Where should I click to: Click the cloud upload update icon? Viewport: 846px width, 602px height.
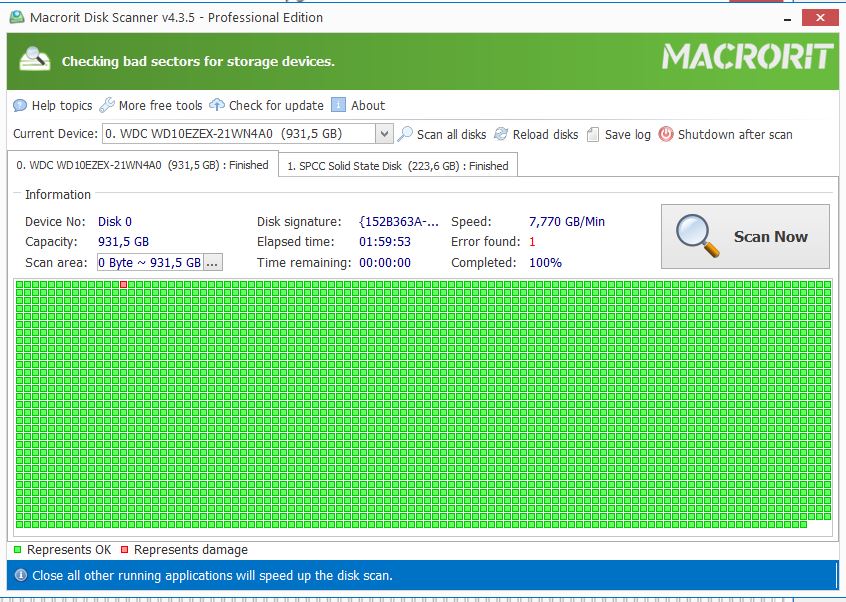pyautogui.click(x=217, y=105)
